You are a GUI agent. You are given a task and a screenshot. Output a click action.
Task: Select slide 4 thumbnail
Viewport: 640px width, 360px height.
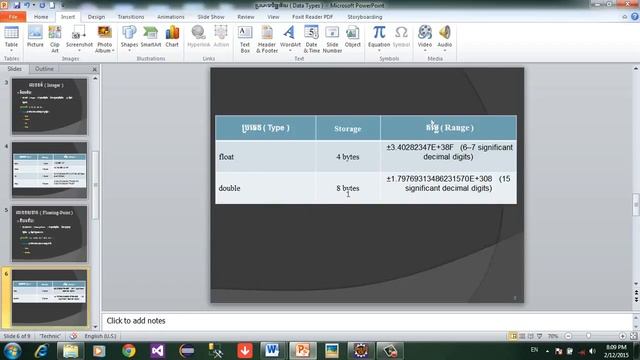click(49, 170)
